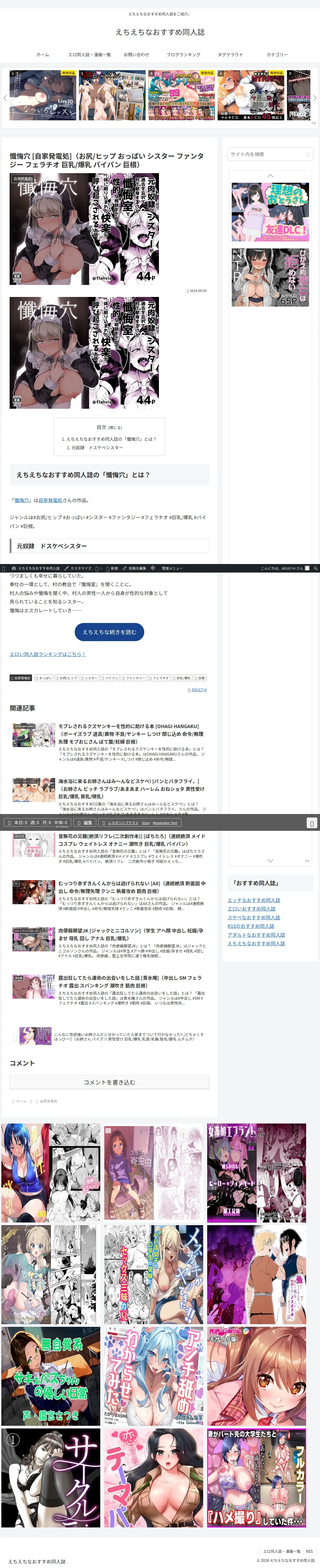The width and height of the screenshot is (320, 1568).
Task: Click 投稿を編集 in the admin bar
Action: click(x=135, y=568)
